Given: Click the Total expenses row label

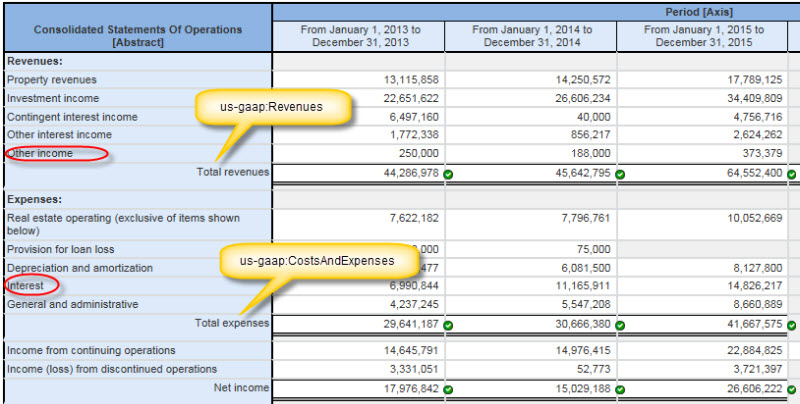Looking at the screenshot, I should pos(232,323).
